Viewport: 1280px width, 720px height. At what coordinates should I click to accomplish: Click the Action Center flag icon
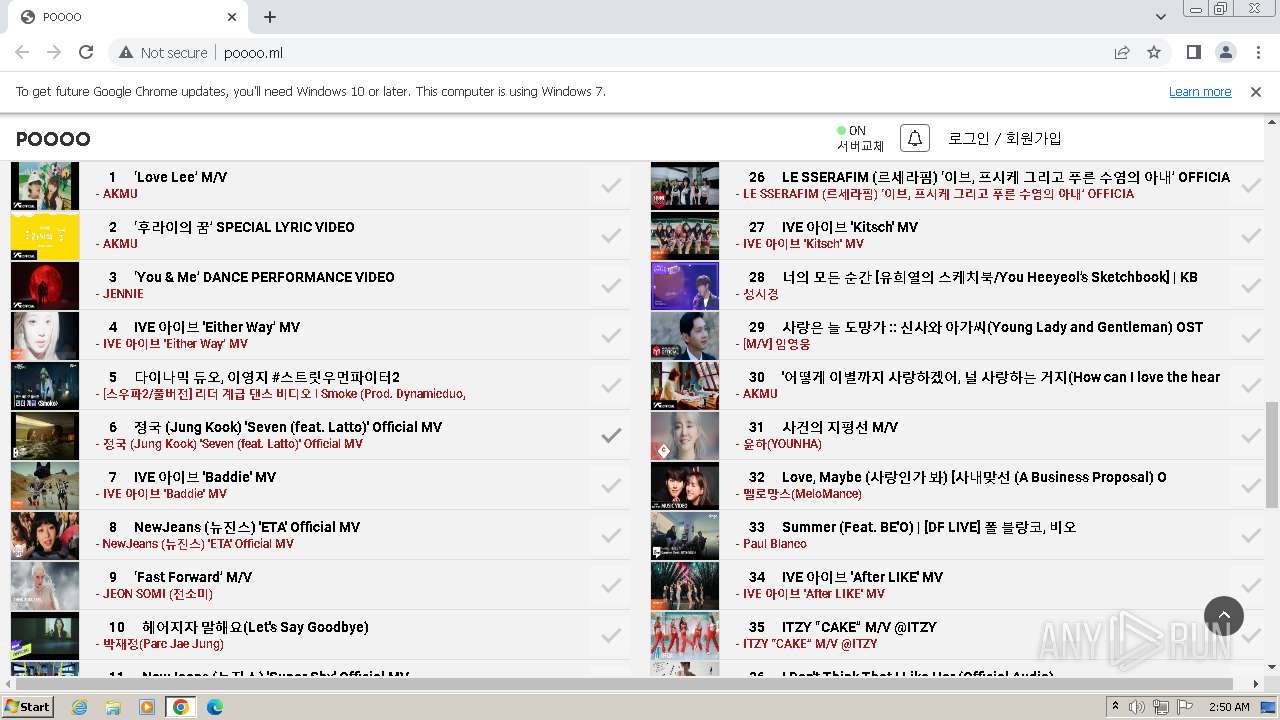pos(1185,707)
